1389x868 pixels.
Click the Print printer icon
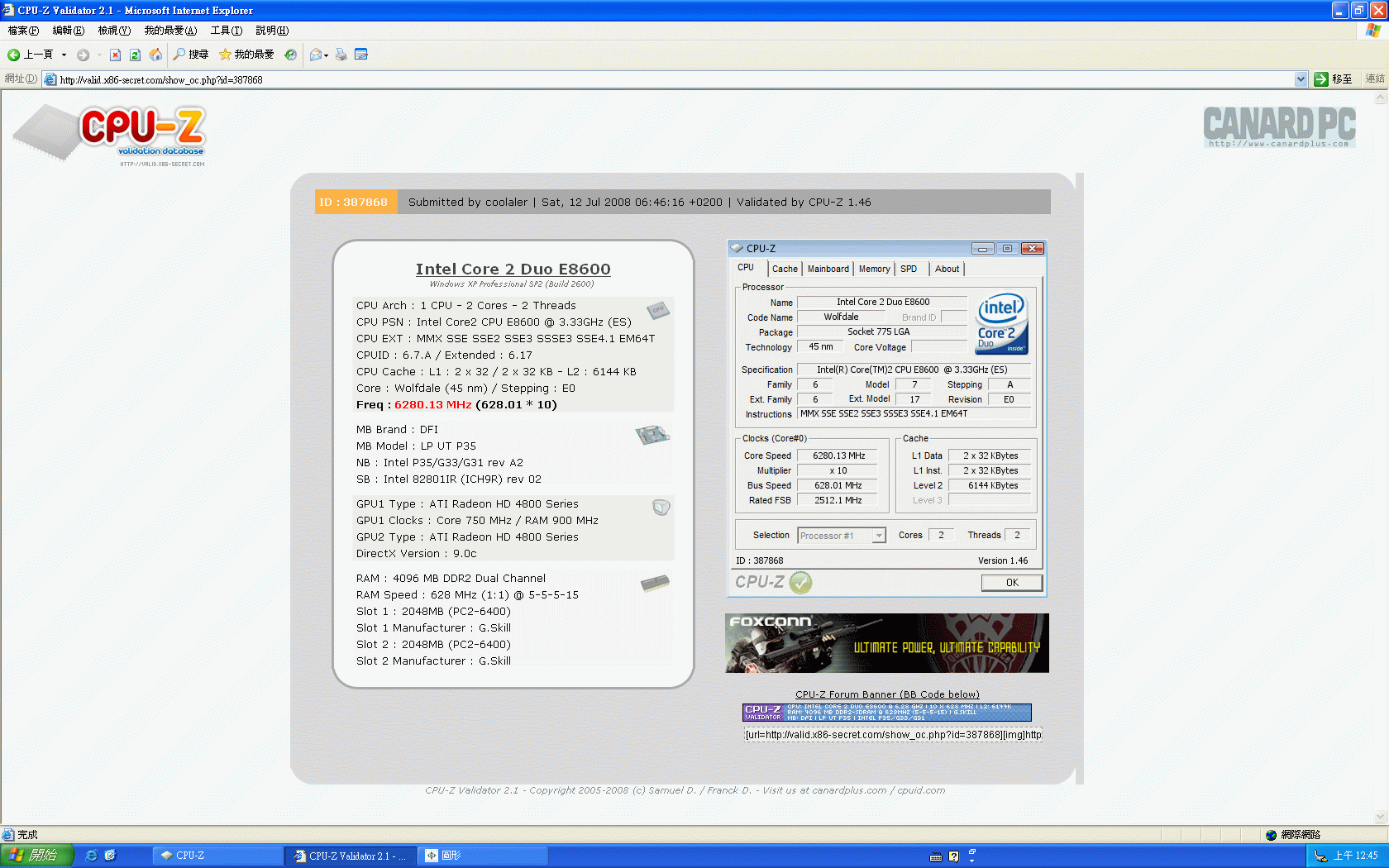pos(341,55)
